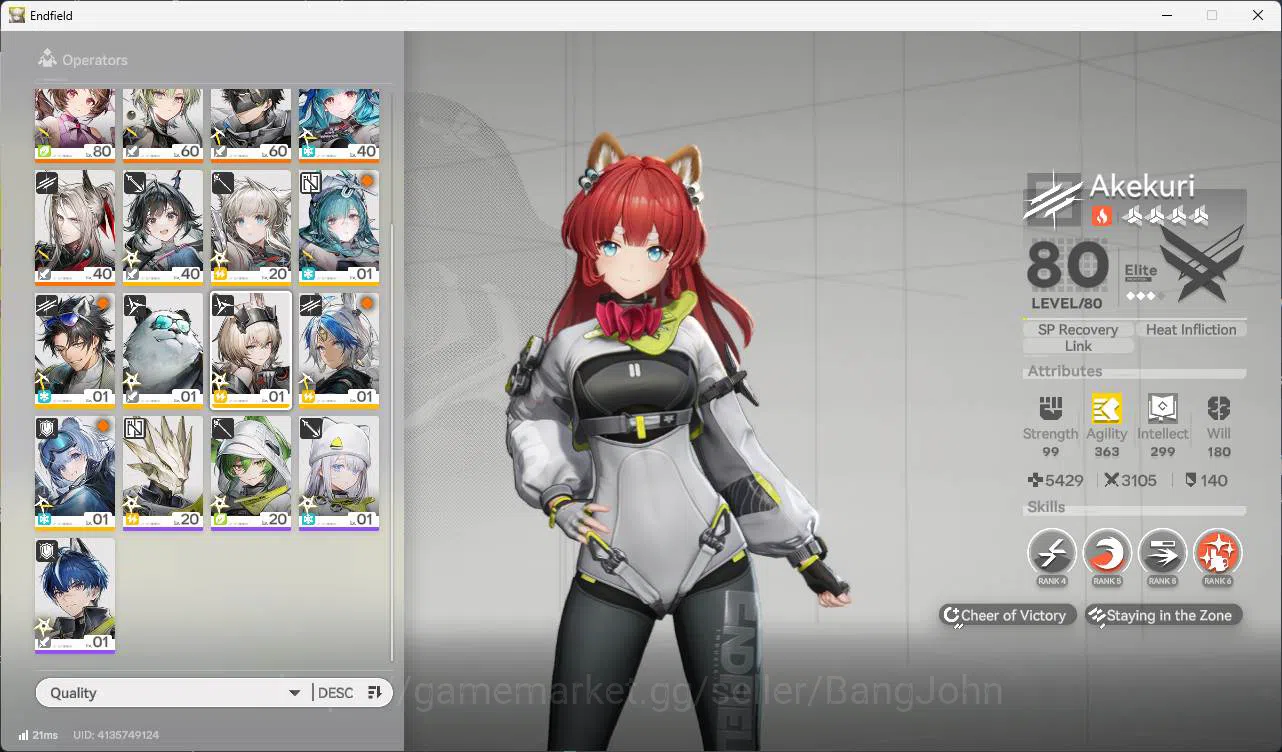This screenshot has width=1282, height=752.
Task: Open the Rank 4 slash skill icon
Action: tap(1052, 552)
